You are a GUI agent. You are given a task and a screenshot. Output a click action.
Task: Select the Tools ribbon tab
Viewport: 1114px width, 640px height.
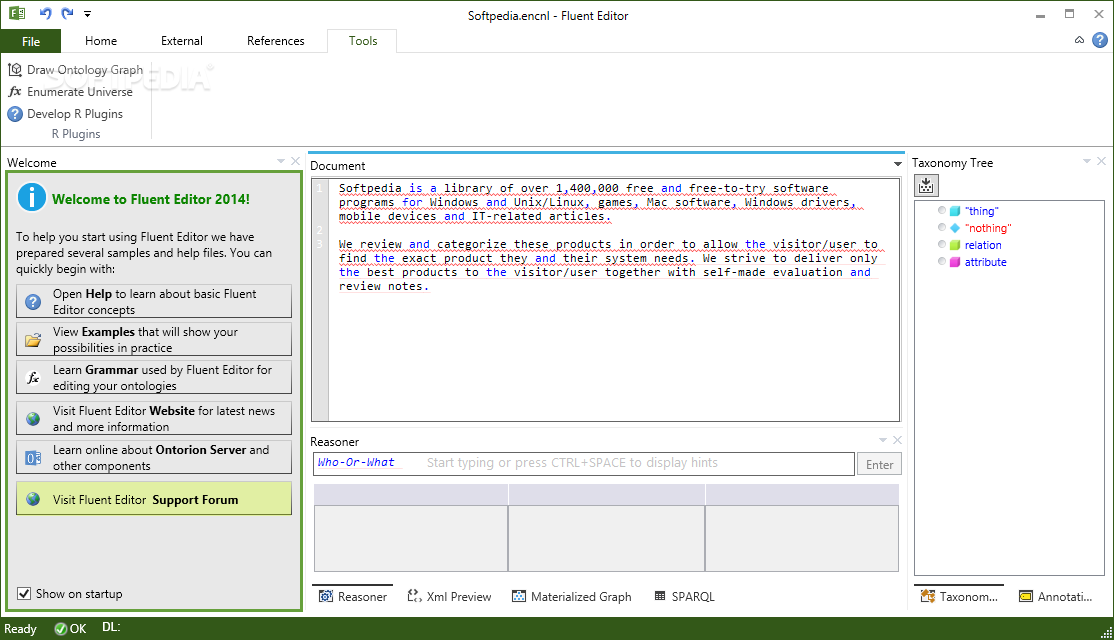[x=363, y=41]
